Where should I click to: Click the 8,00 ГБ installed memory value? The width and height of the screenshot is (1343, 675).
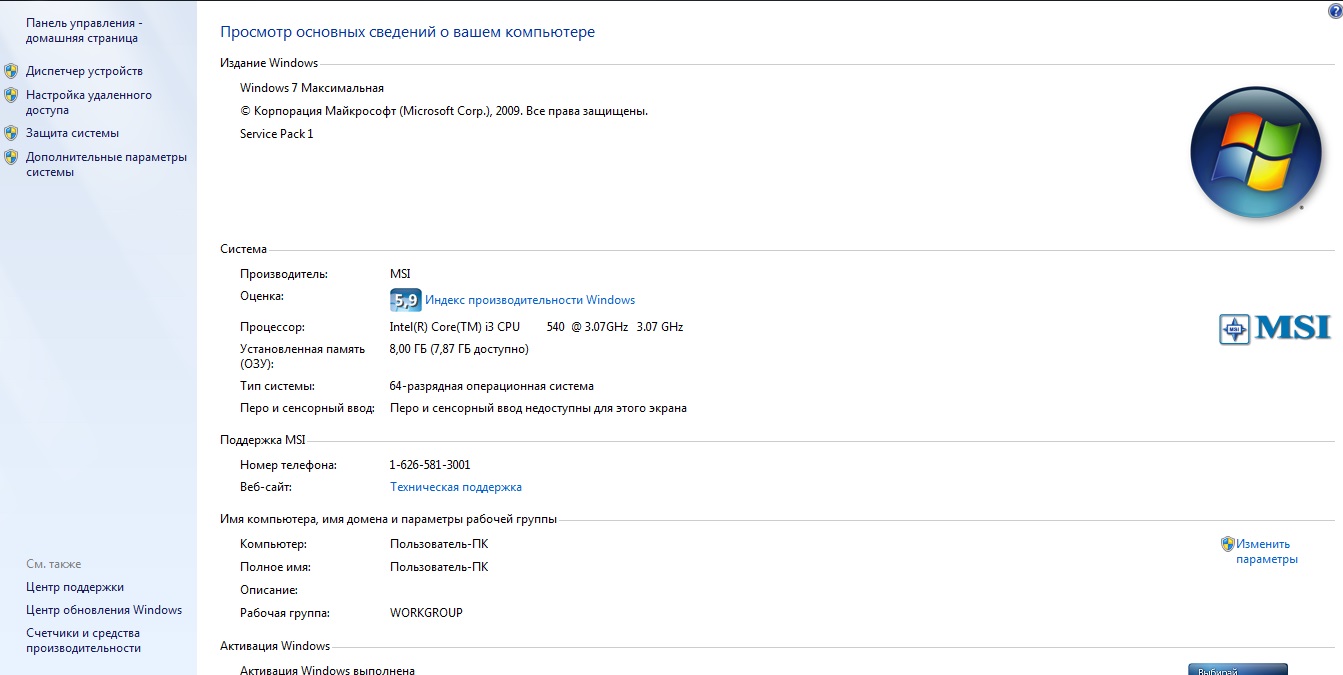pos(459,349)
